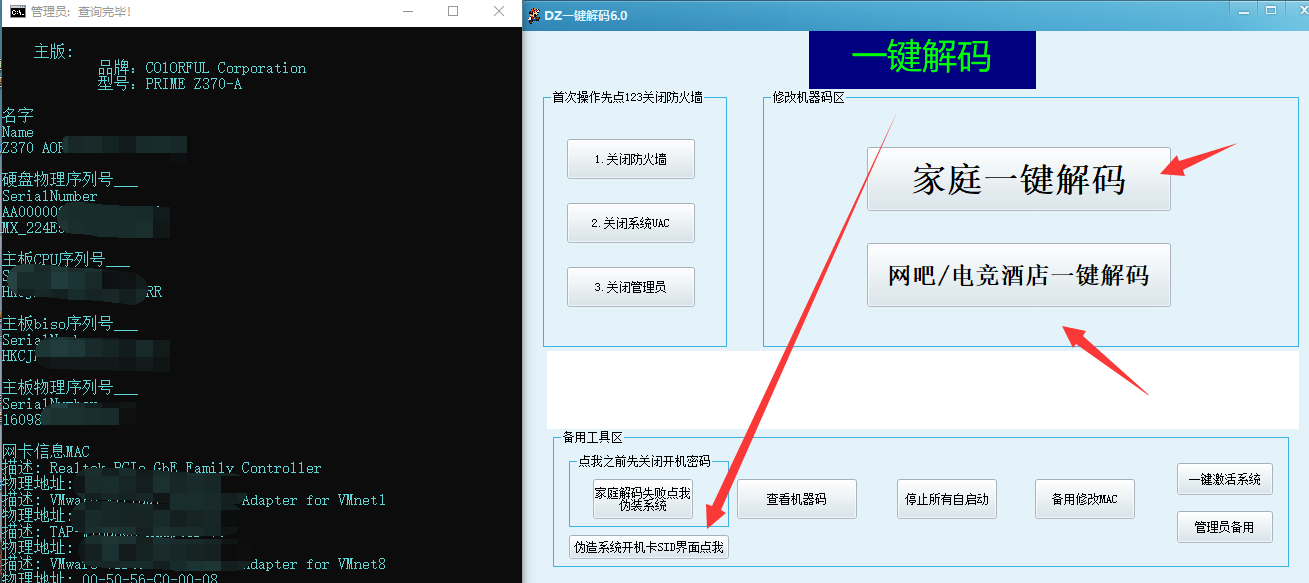Maximize the command prompt window
The width and height of the screenshot is (1309, 583).
(x=452, y=11)
